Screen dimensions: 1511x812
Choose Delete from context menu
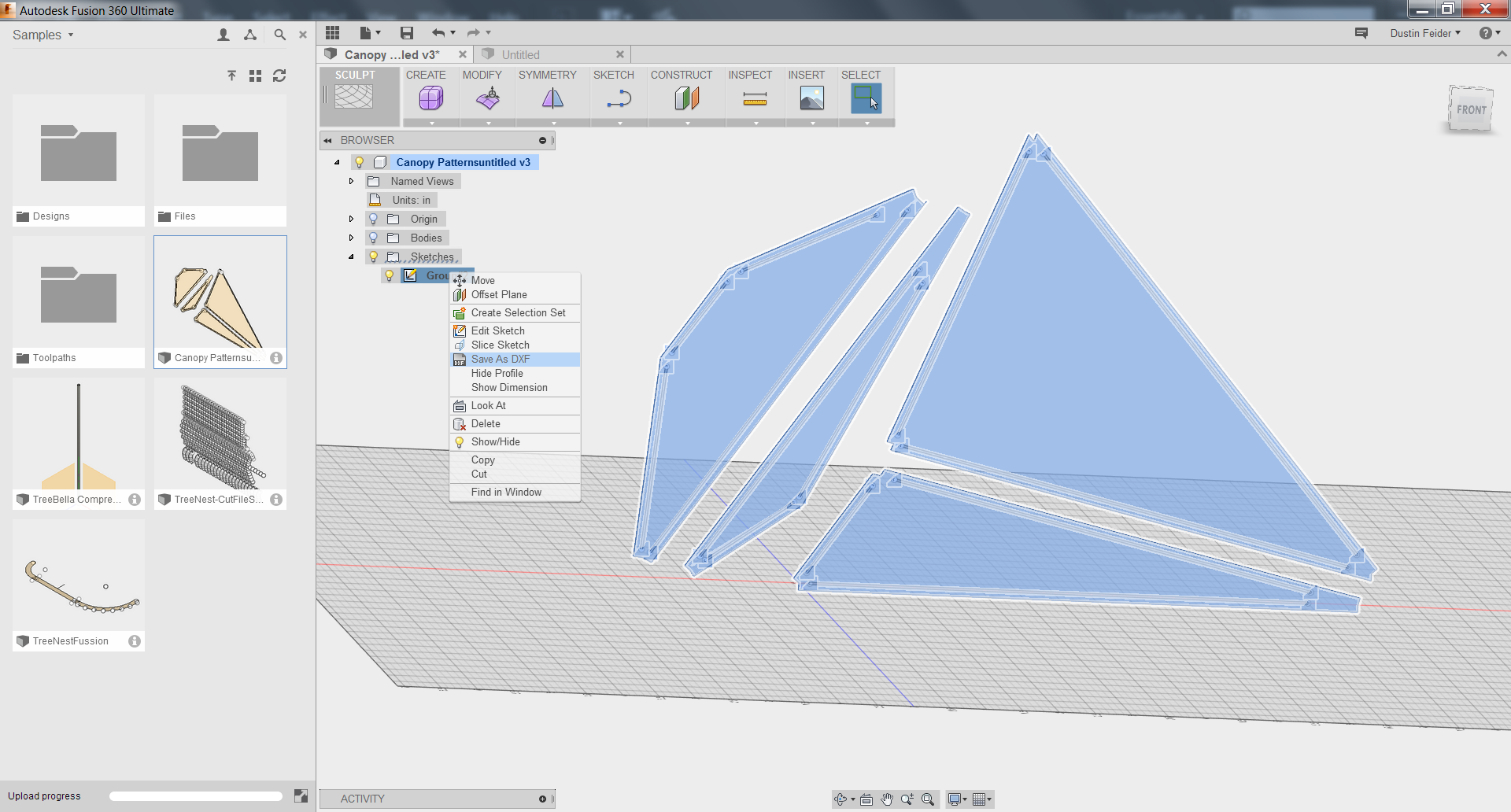click(x=515, y=424)
